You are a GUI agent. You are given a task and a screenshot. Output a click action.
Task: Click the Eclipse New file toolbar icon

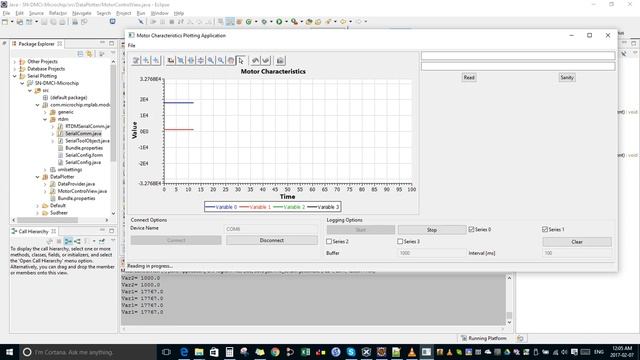tap(5, 22)
